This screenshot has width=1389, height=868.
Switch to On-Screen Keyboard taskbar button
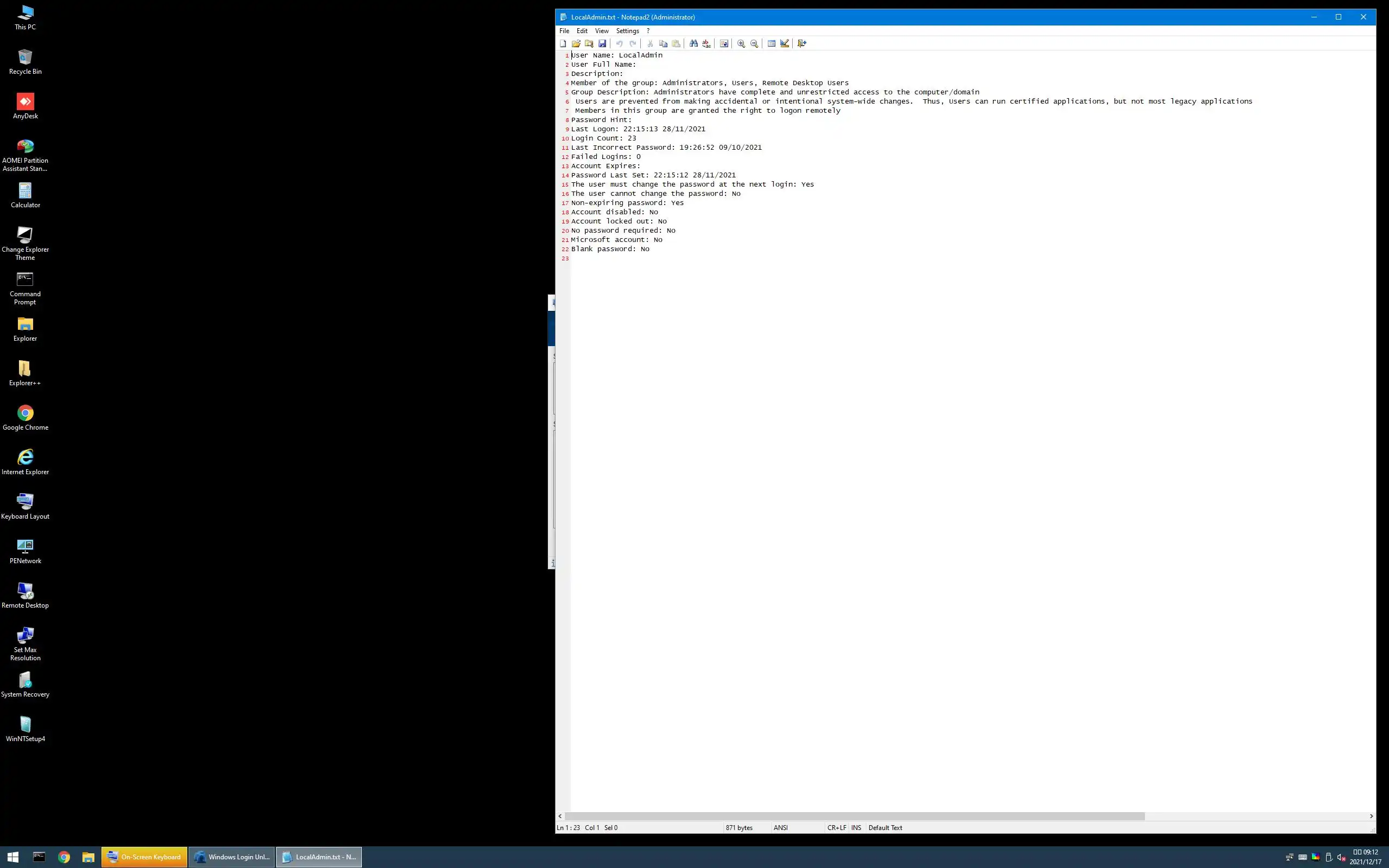pos(144,857)
